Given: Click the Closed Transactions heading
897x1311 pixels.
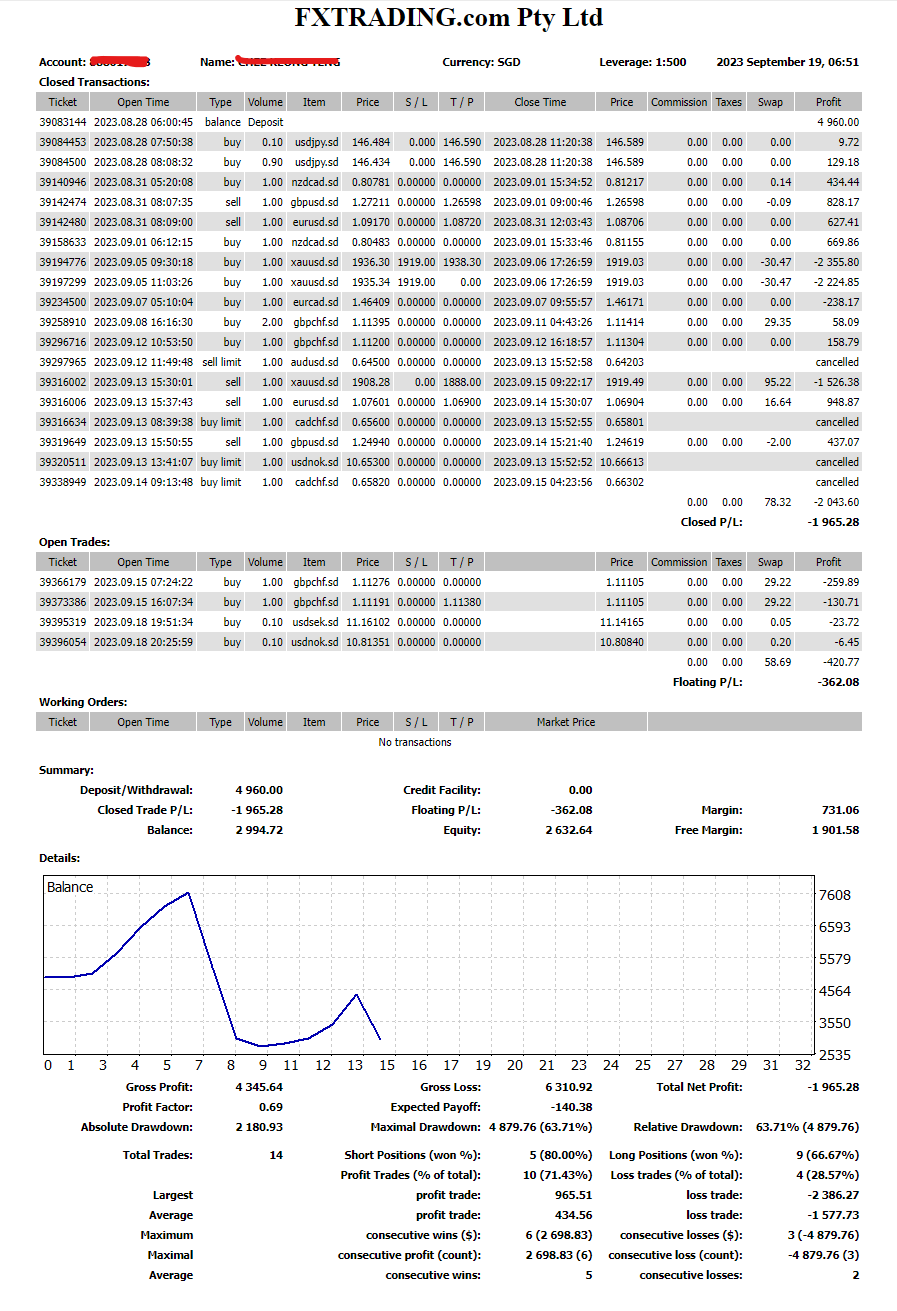Looking at the screenshot, I should coord(94,82).
